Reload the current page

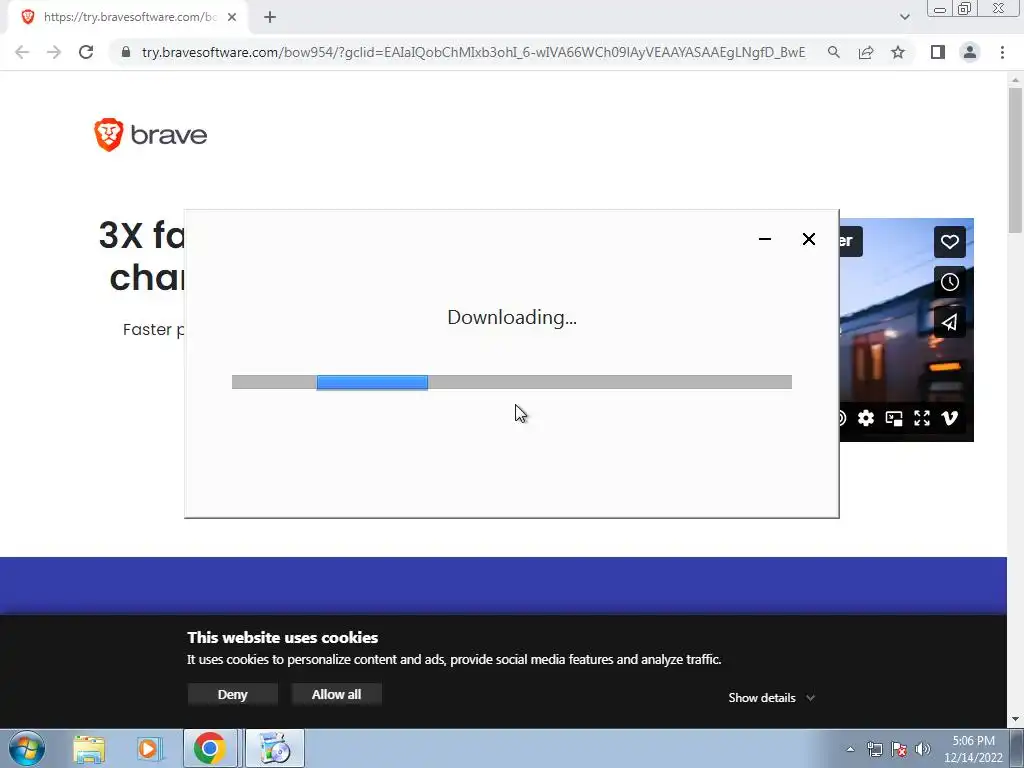click(x=86, y=52)
